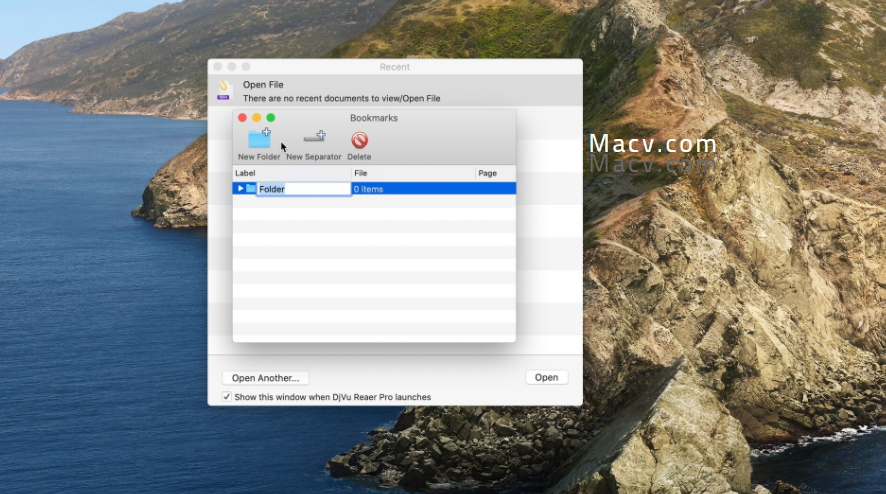Expand the Folder row disclosure triangle
886x494 pixels.
coord(241,188)
